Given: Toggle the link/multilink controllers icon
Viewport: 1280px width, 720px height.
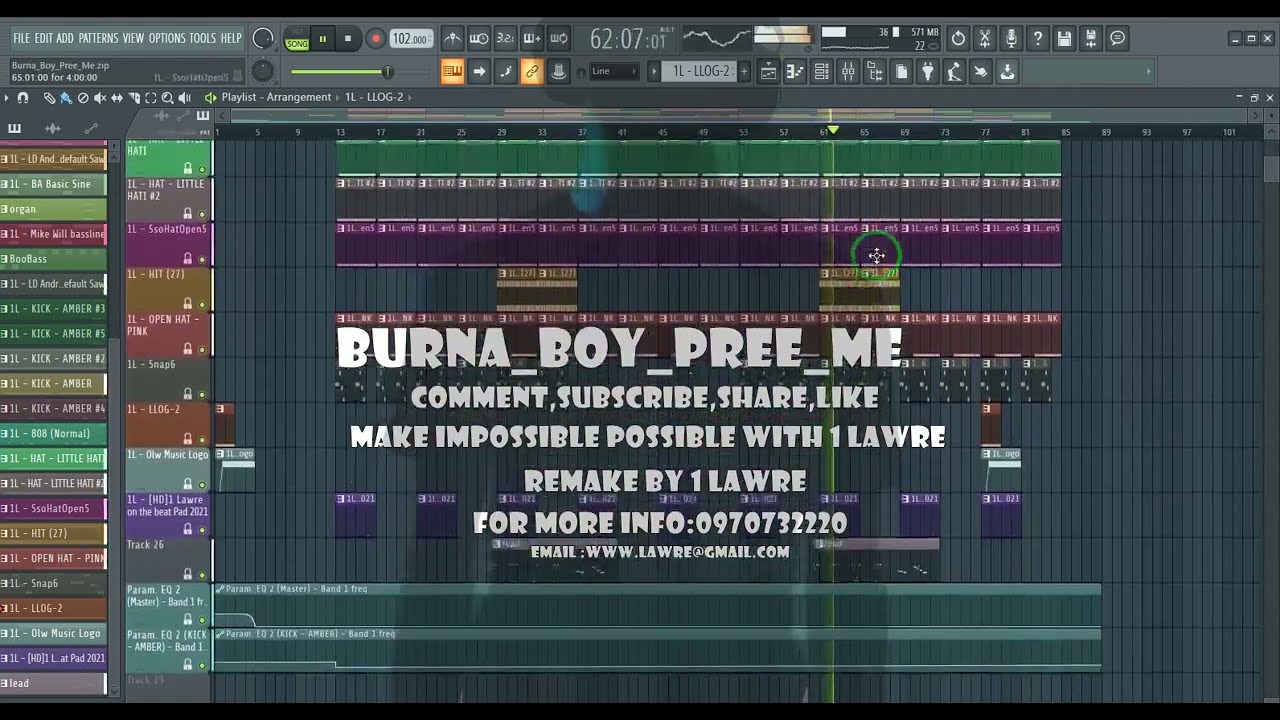Looking at the screenshot, I should pyautogui.click(x=531, y=71).
